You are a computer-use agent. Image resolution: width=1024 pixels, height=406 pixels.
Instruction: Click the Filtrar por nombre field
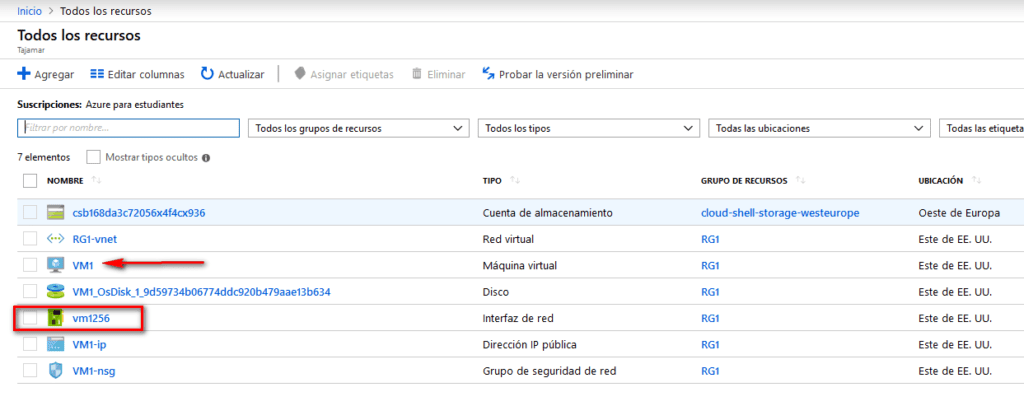(129, 128)
